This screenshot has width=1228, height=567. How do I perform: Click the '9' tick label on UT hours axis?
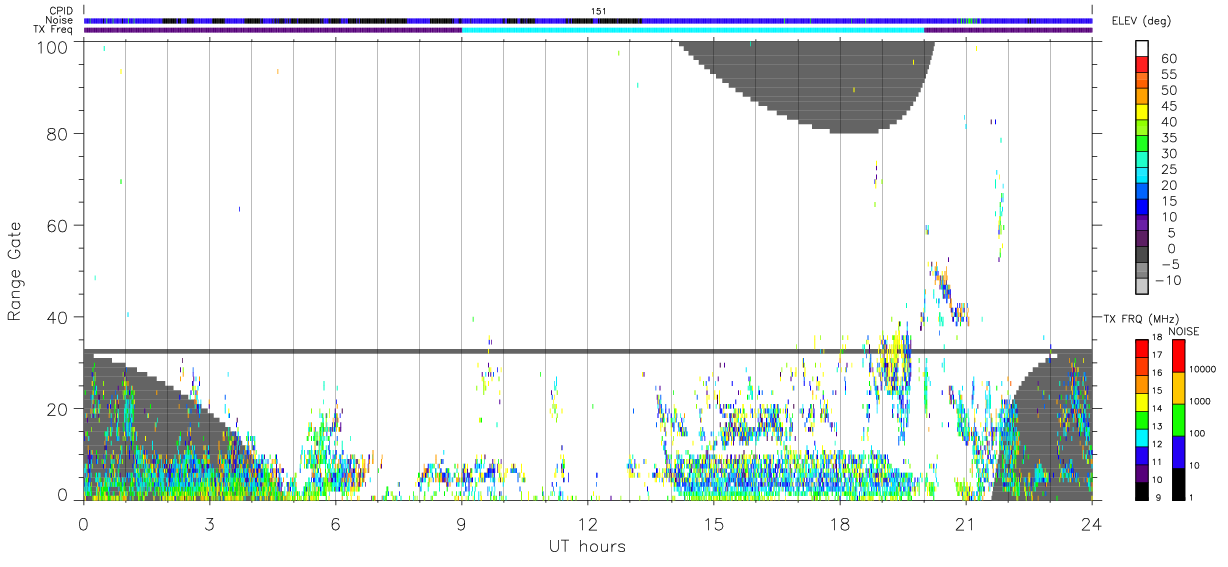click(461, 524)
